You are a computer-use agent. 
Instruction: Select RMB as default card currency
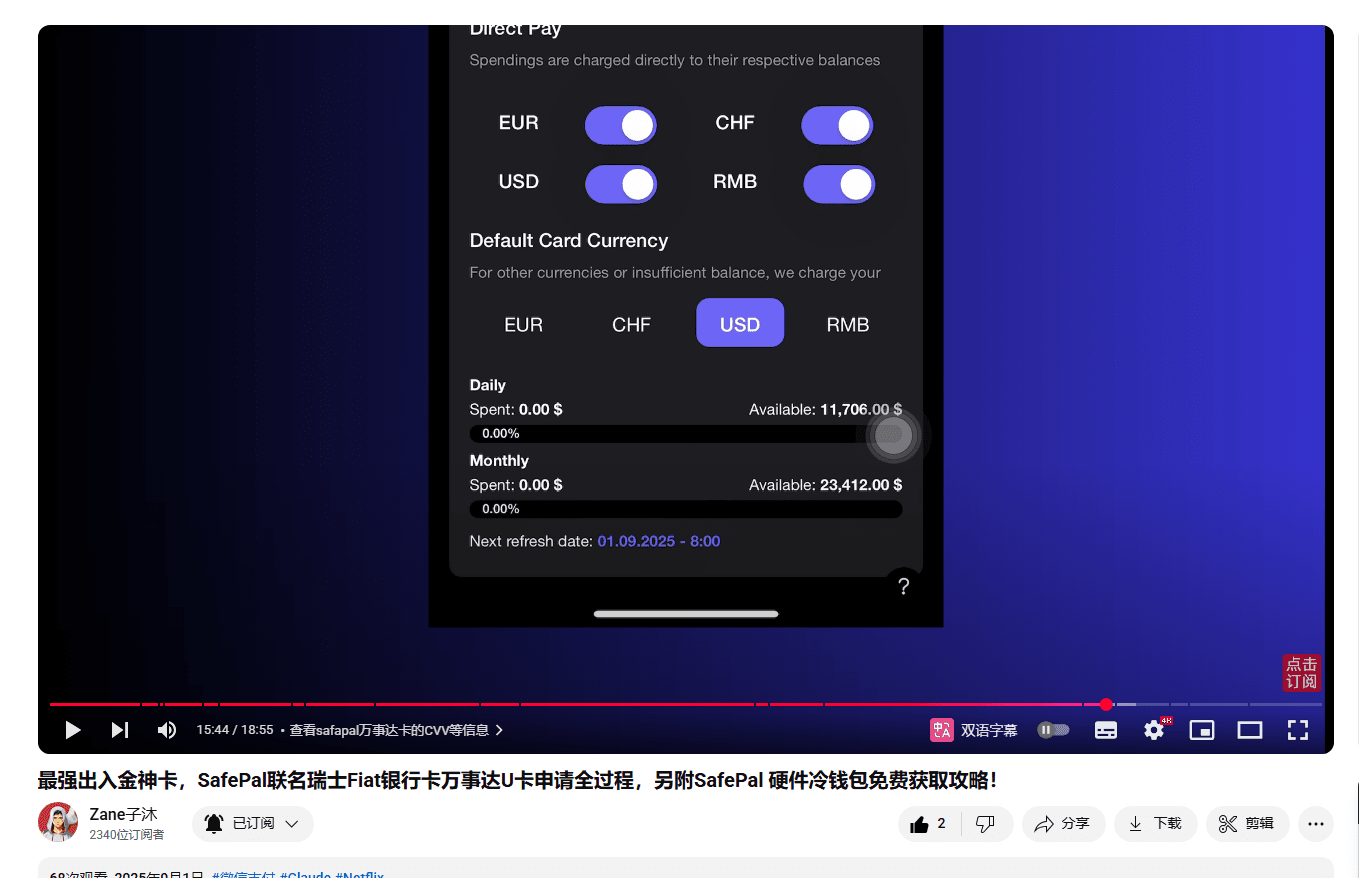click(x=848, y=324)
